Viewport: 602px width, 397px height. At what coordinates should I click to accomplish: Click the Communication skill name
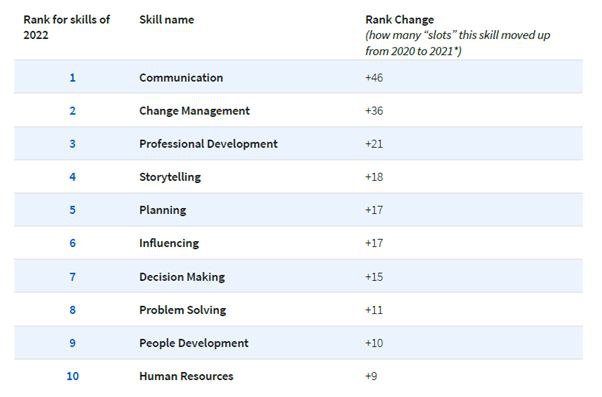point(181,78)
